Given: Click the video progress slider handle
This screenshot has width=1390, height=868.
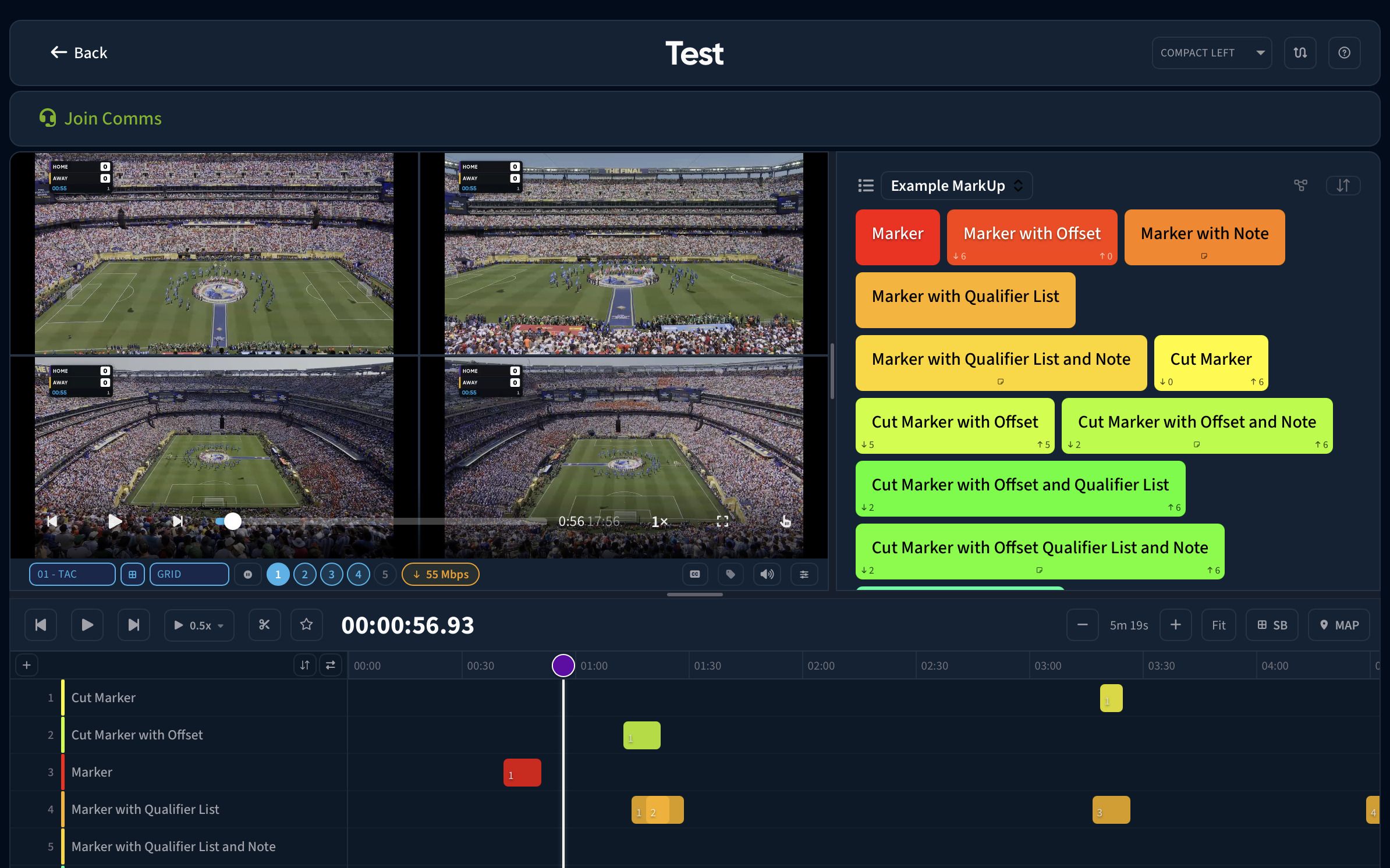Looking at the screenshot, I should click(232, 521).
